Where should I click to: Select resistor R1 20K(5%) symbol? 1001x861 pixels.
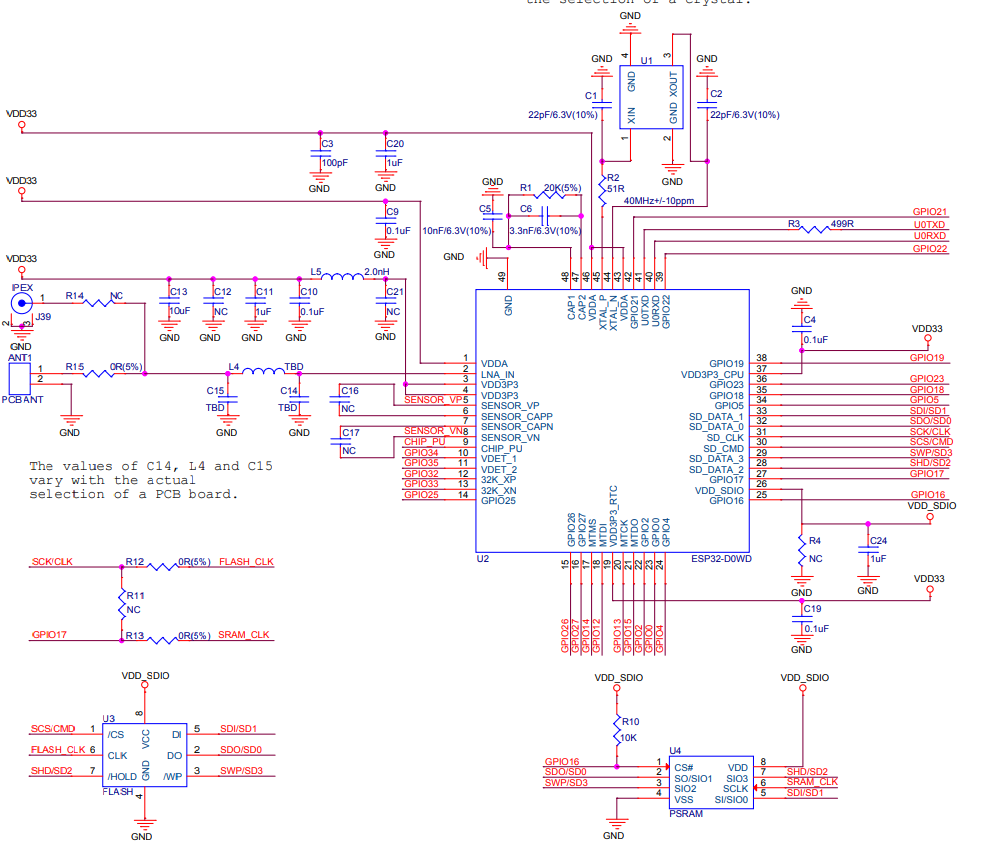pyautogui.click(x=549, y=193)
